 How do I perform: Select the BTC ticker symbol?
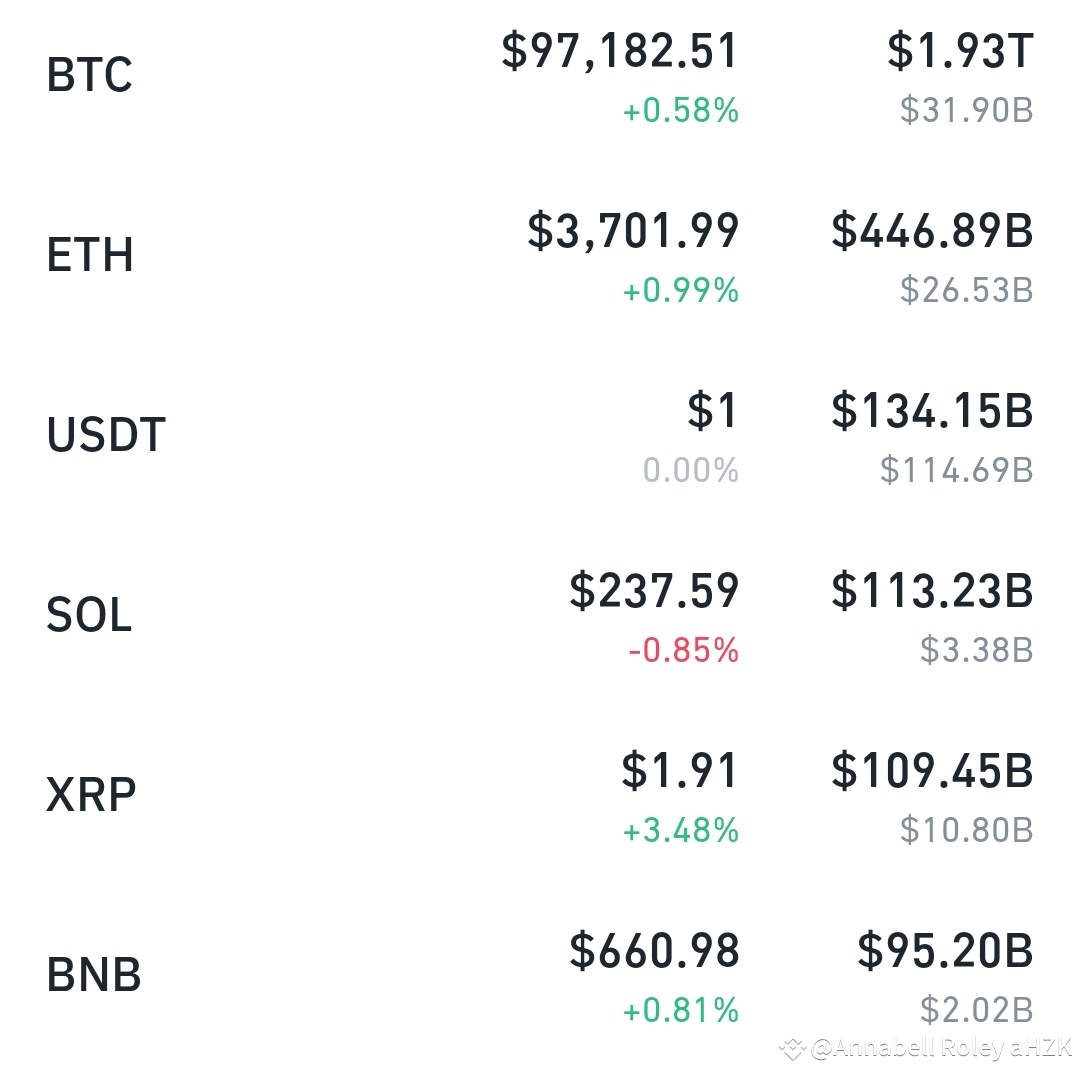click(x=88, y=75)
